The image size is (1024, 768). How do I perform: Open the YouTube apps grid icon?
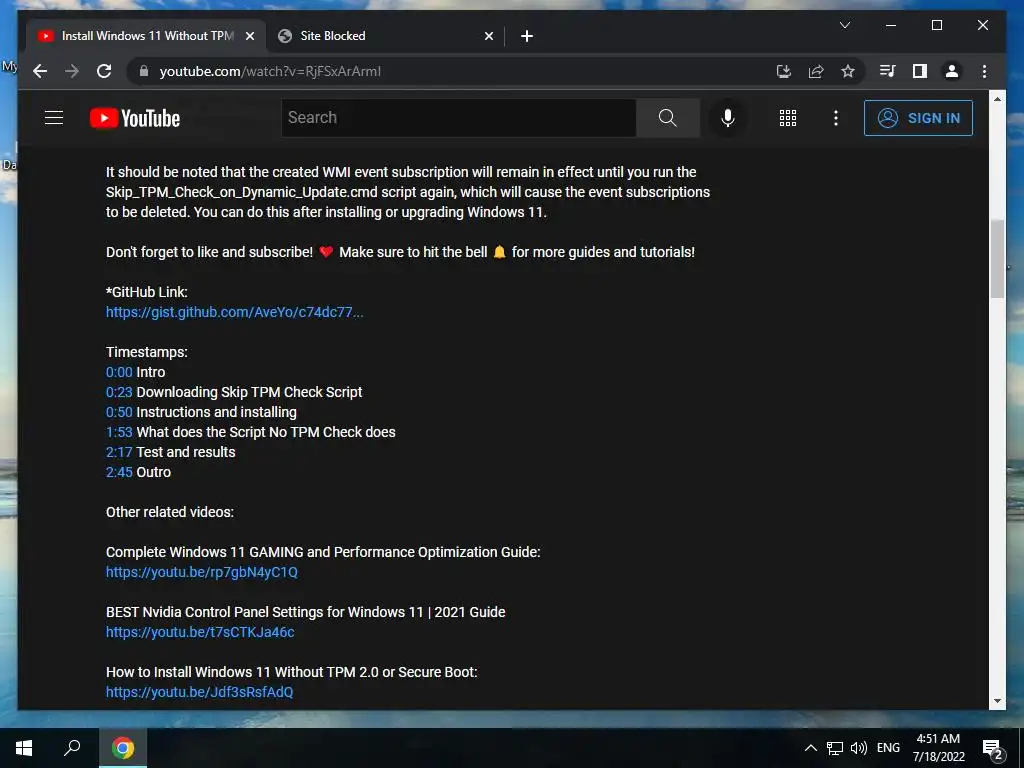click(x=788, y=118)
